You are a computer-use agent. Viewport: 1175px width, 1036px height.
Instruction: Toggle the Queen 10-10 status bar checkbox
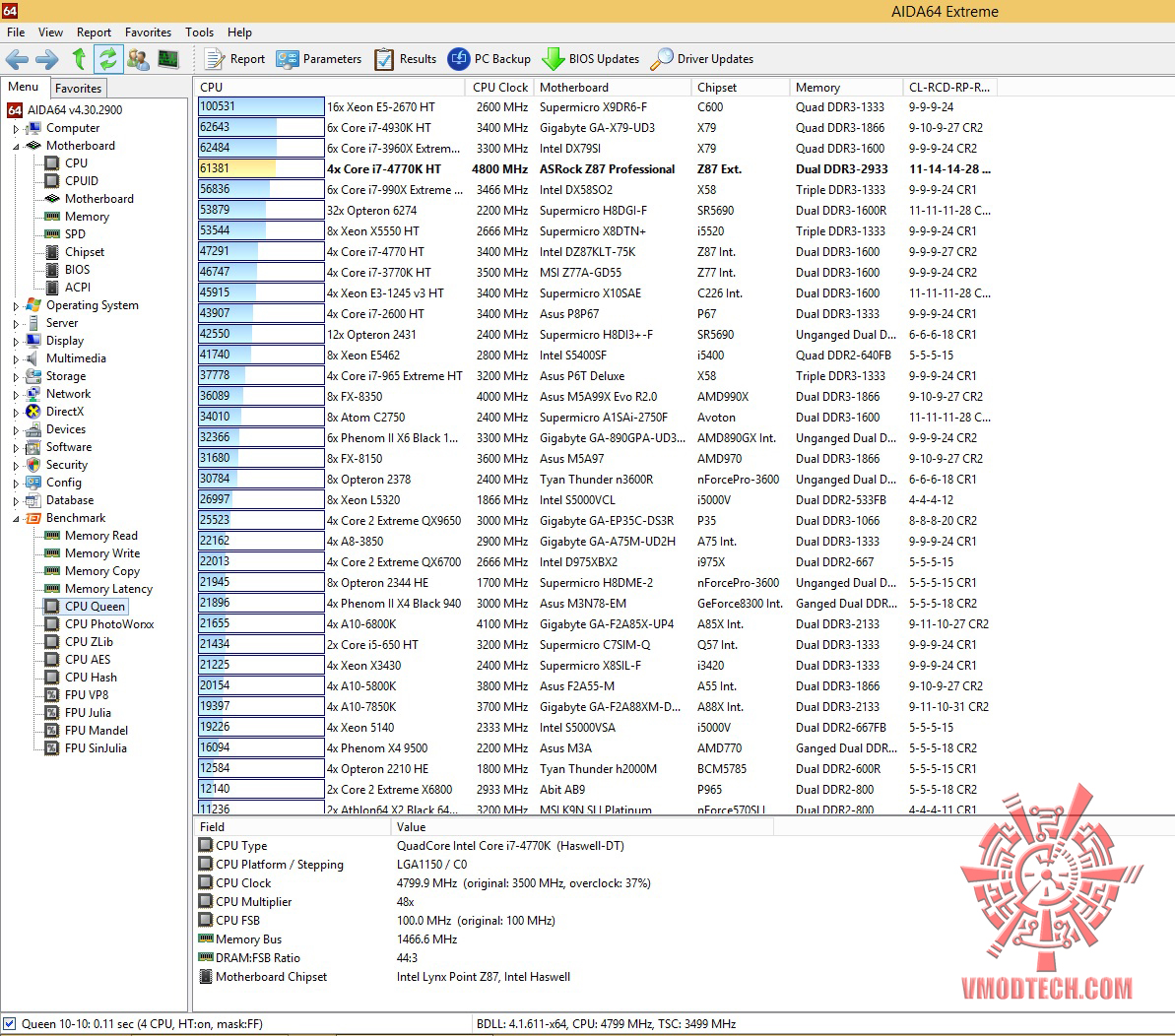pos(9,1023)
